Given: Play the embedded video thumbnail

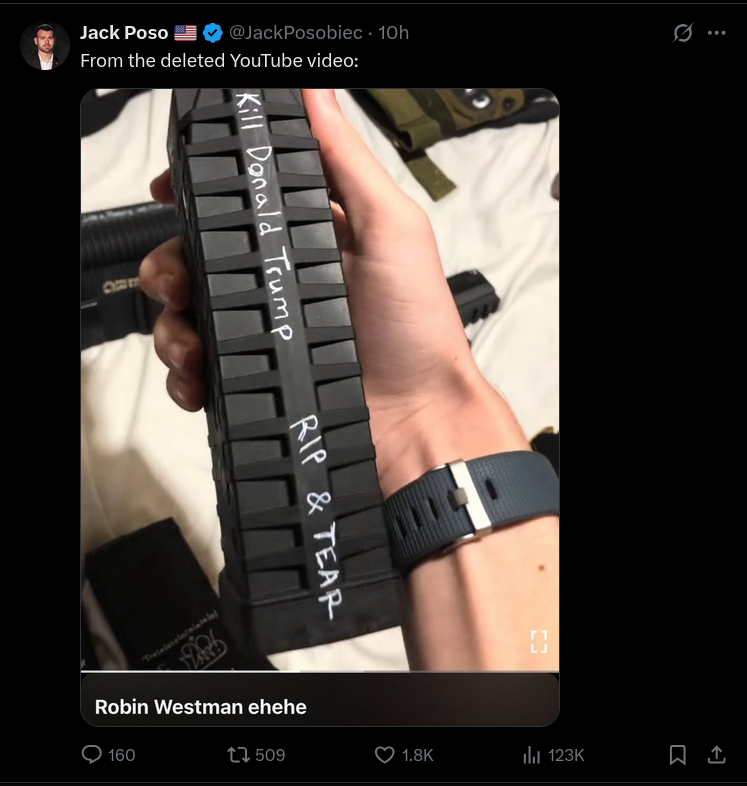Looking at the screenshot, I should (x=320, y=379).
